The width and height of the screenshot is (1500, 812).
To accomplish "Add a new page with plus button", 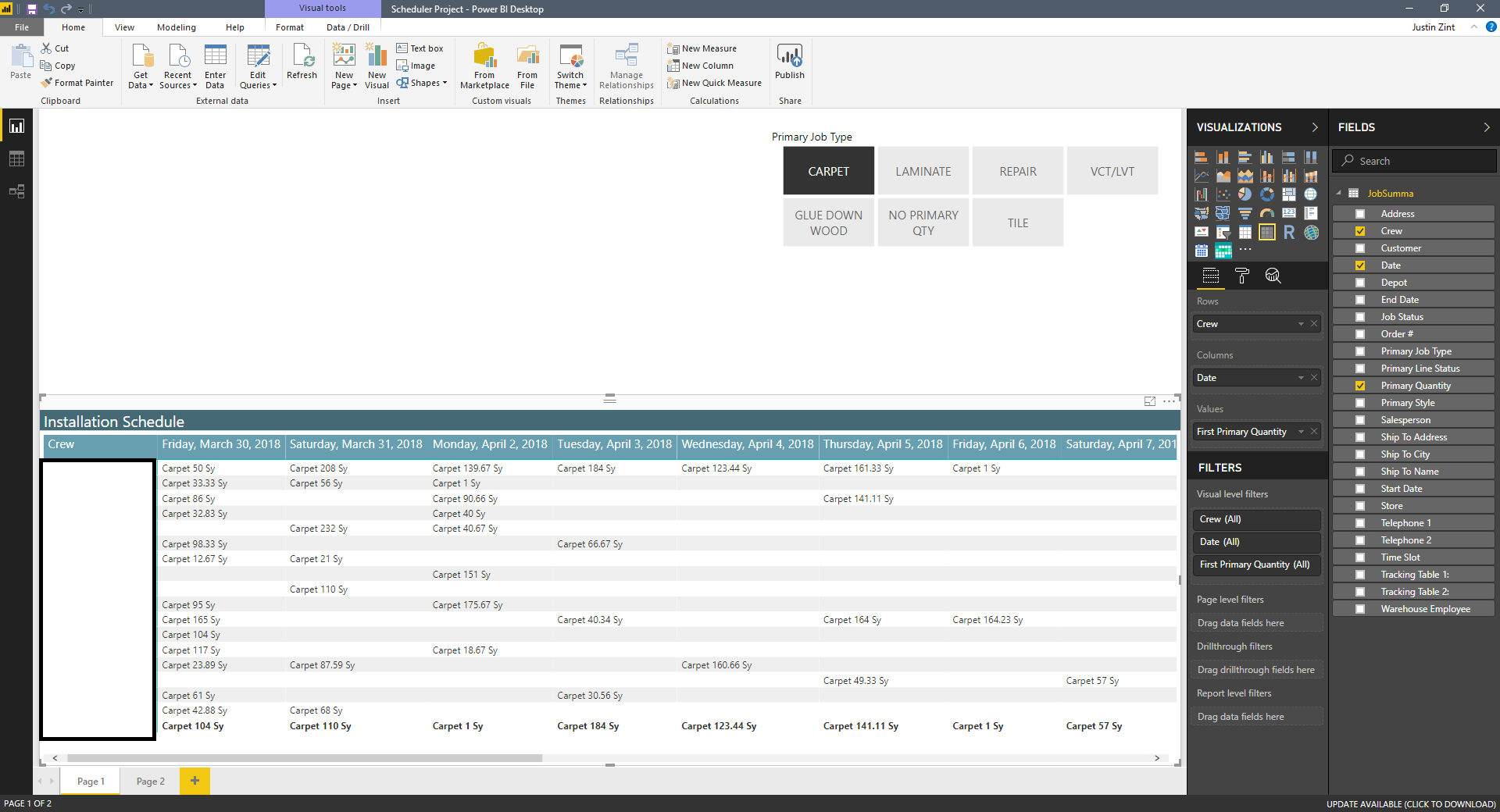I will pos(195,781).
